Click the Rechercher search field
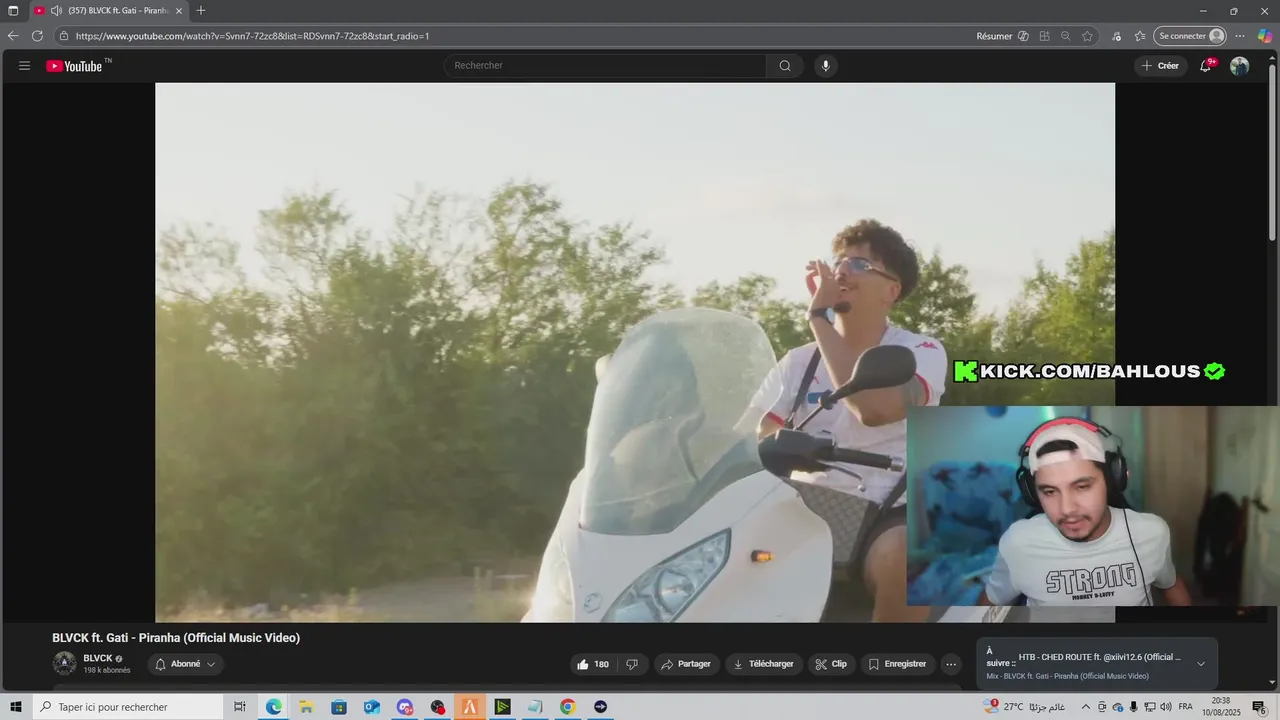The height and width of the screenshot is (720, 1280). click(x=605, y=66)
